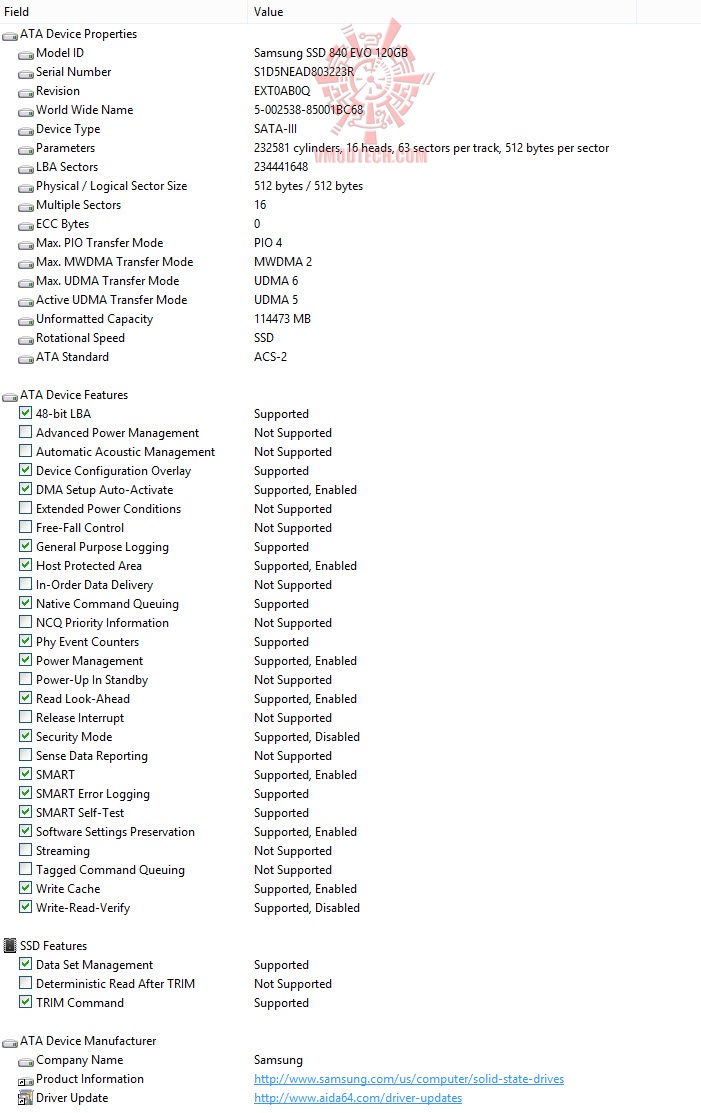Click the ECC Bytes row icon
Viewport: 701px width, 1113px height.
26,225
